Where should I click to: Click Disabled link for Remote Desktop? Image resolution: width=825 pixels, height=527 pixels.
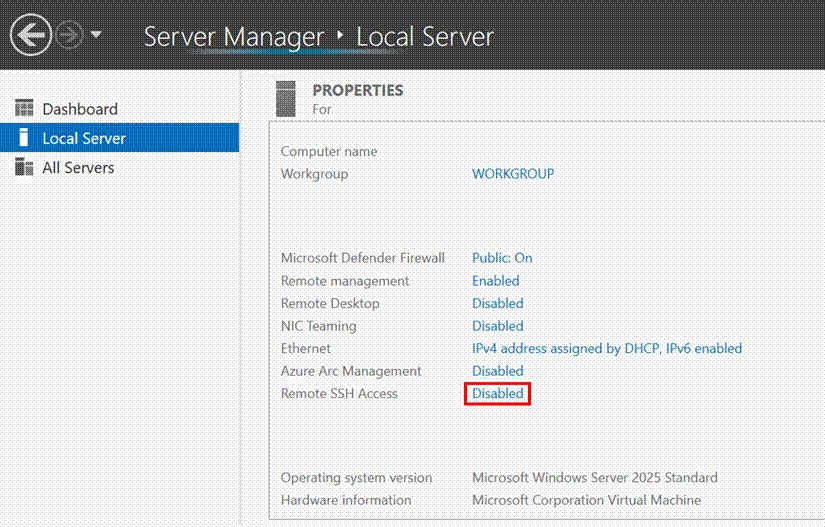(x=497, y=303)
